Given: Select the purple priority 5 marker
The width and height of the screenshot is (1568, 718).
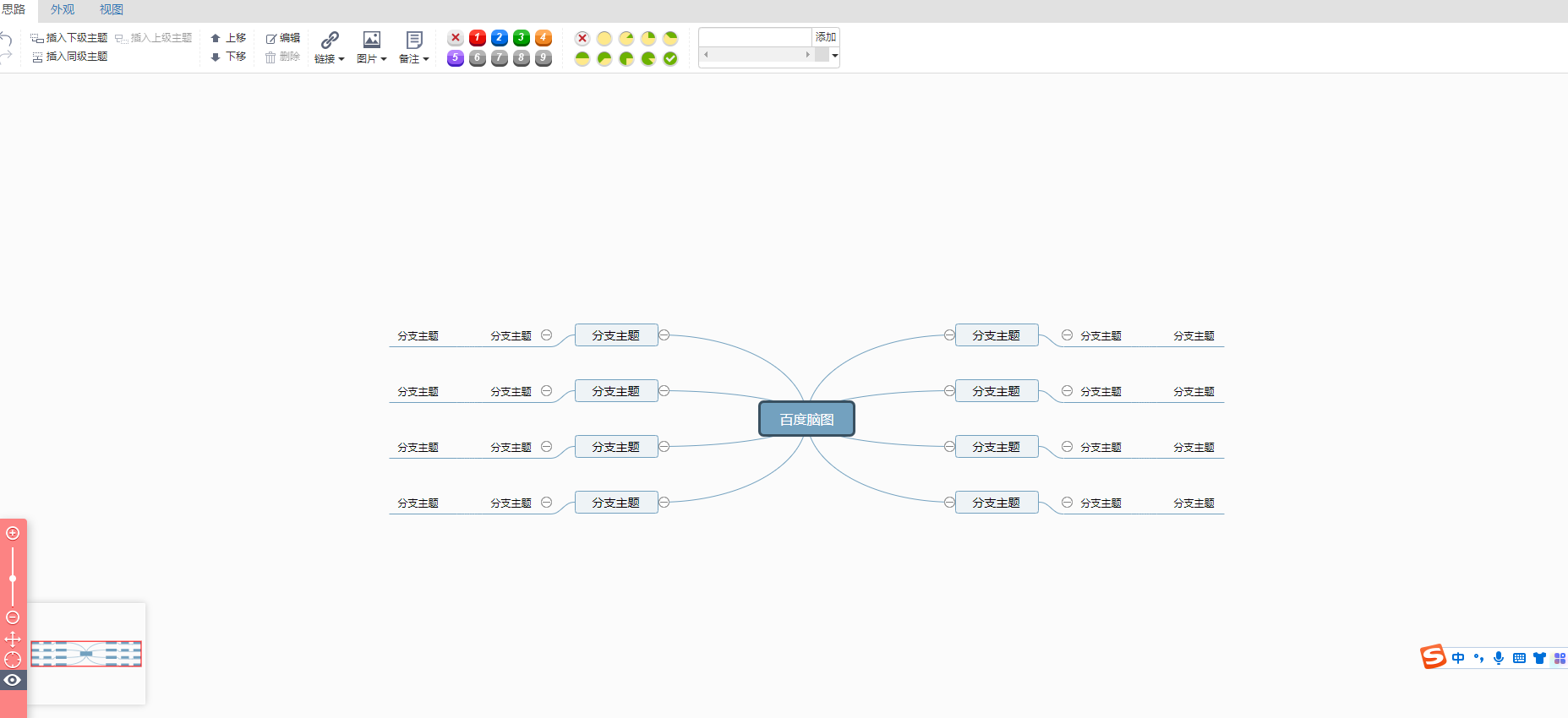Looking at the screenshot, I should (x=456, y=58).
